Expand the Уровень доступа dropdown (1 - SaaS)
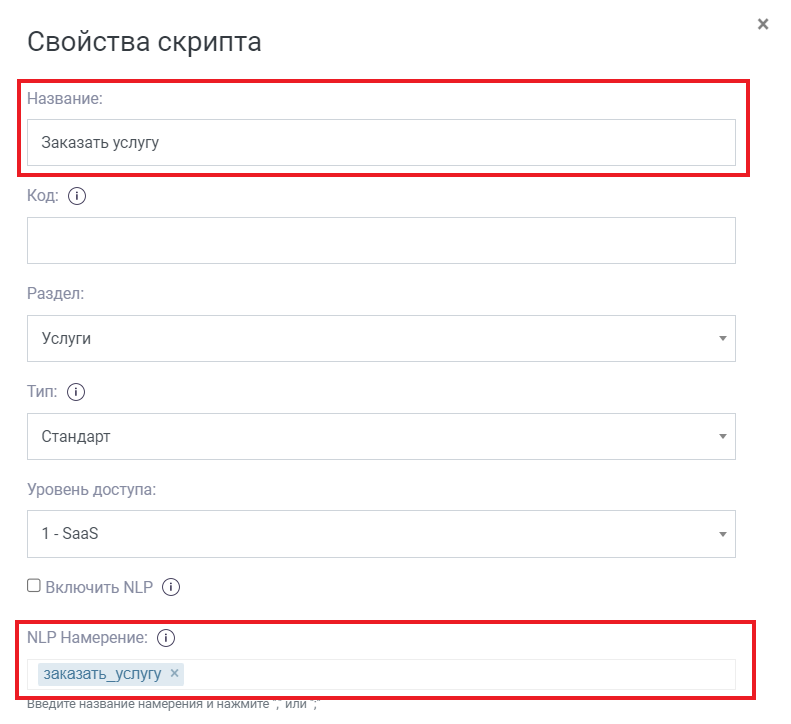Image resolution: width=791 pixels, height=724 pixels. coord(381,534)
